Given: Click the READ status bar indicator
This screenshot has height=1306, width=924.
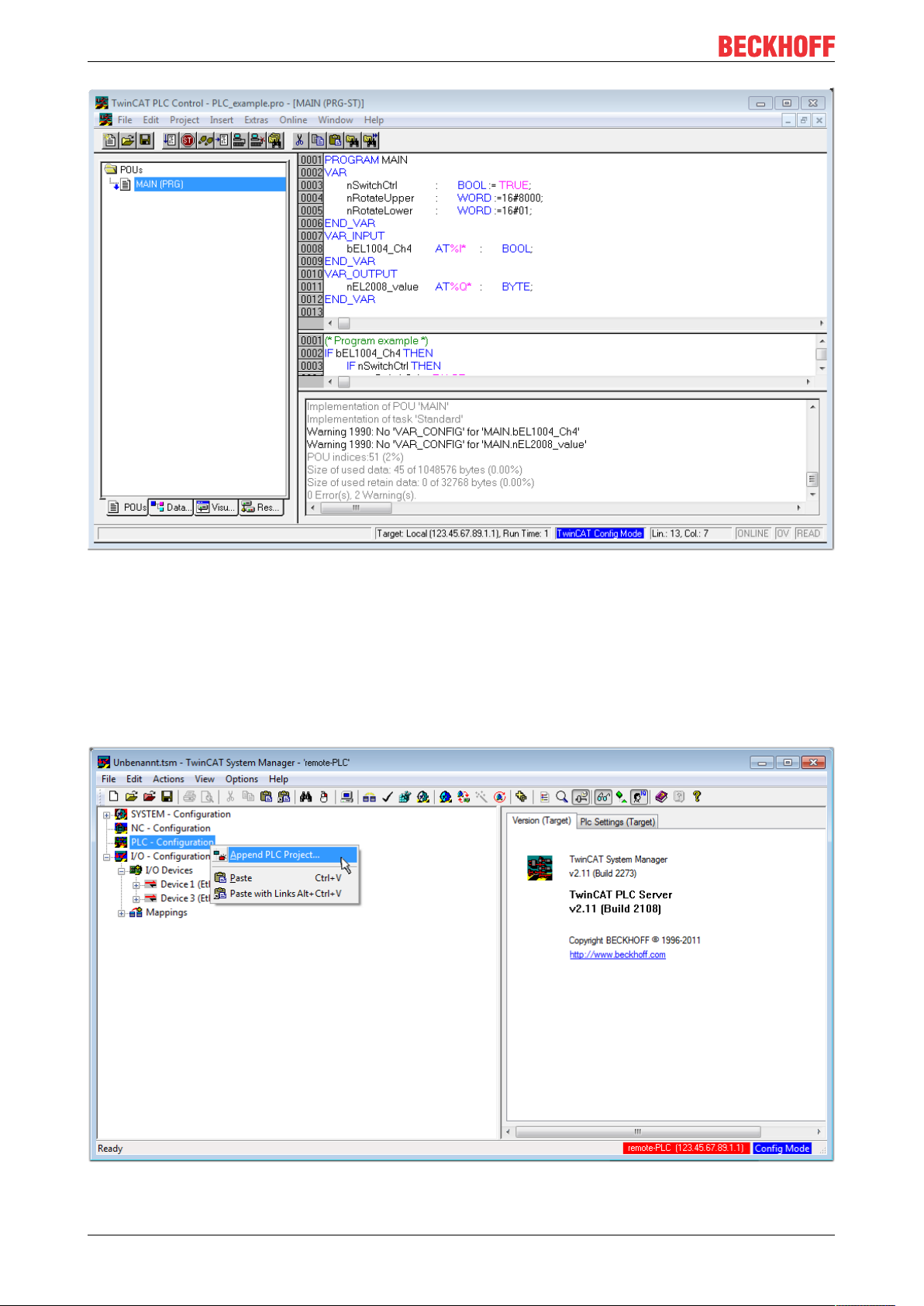Looking at the screenshot, I should pyautogui.click(x=808, y=533).
